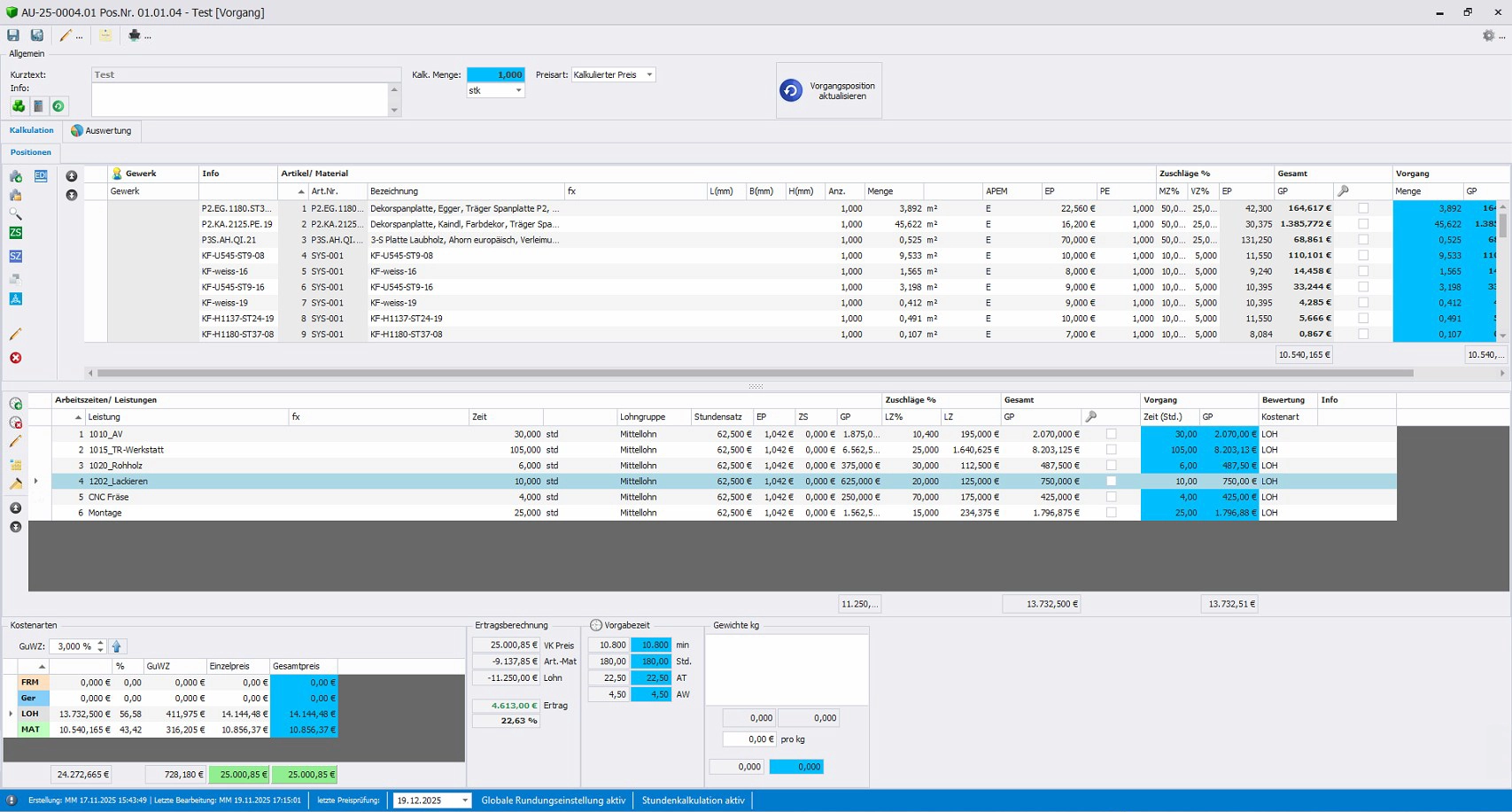Click the save disk icon in toolbar
This screenshot has width=1512, height=812.
(x=13, y=35)
